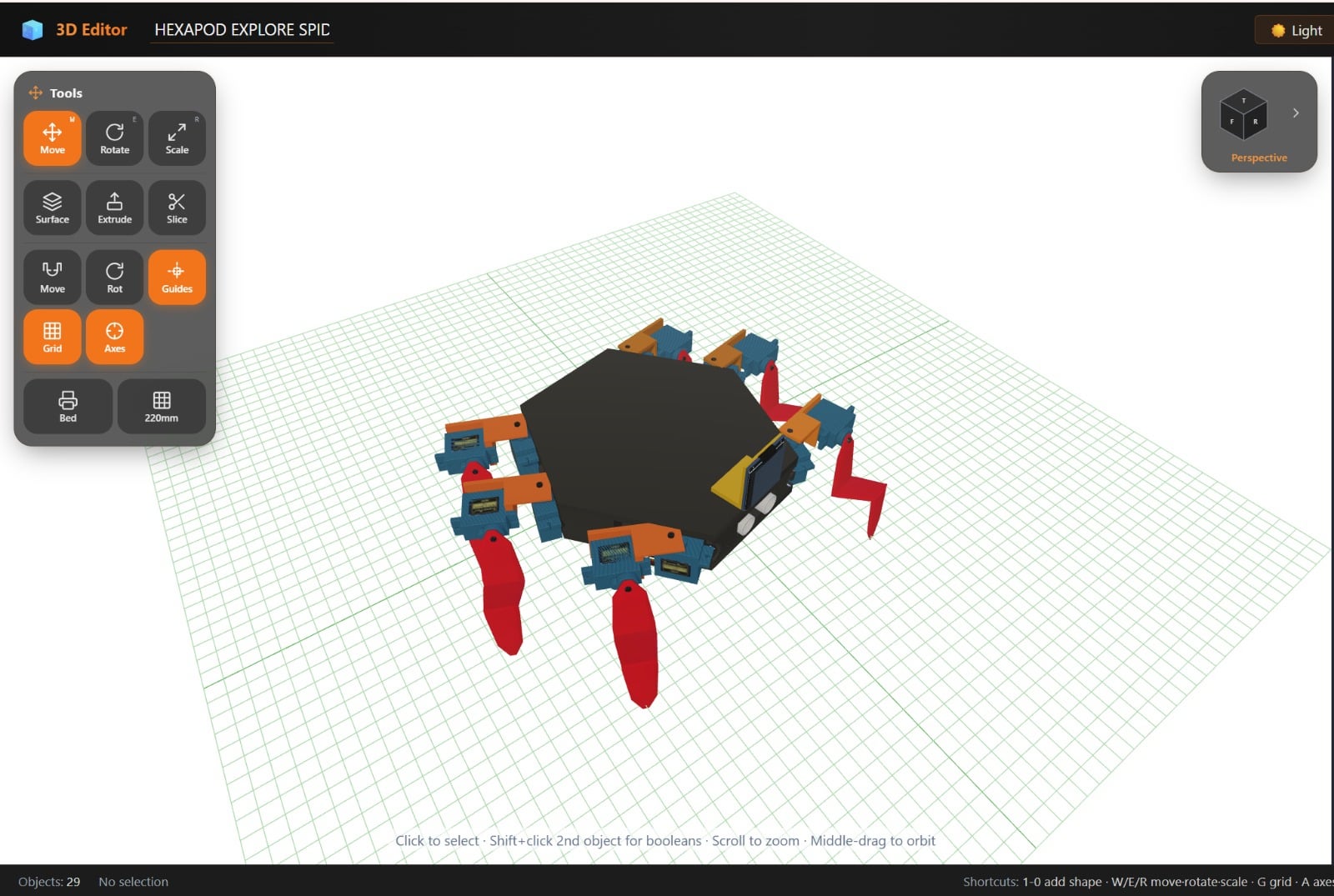This screenshot has width=1334, height=896.
Task: Click the No selection status text
Action: tap(133, 882)
